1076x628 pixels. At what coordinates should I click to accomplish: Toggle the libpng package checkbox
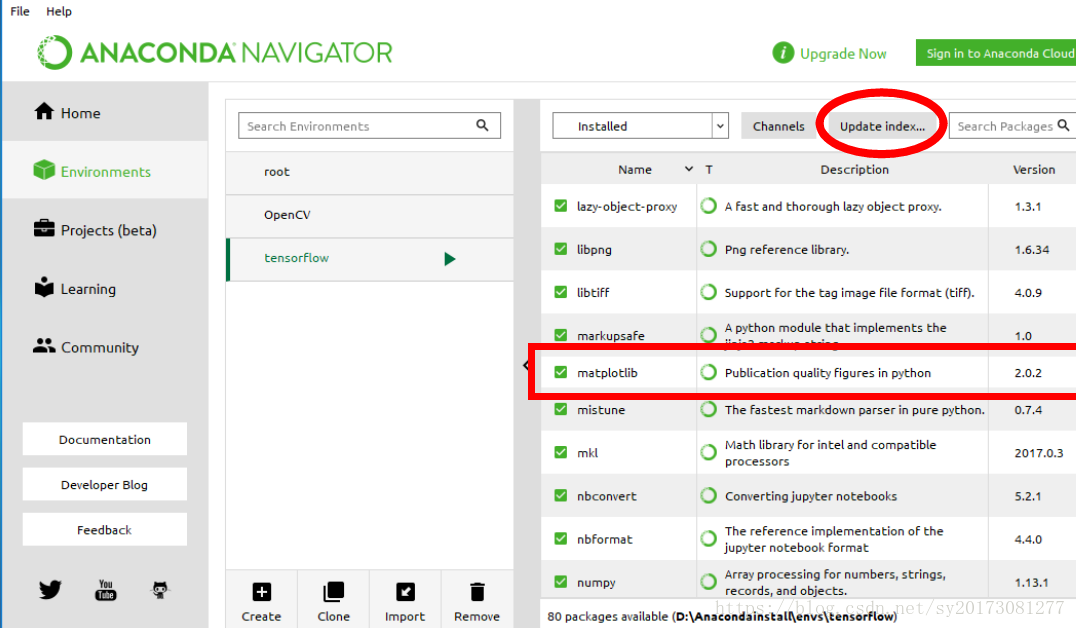tap(561, 248)
